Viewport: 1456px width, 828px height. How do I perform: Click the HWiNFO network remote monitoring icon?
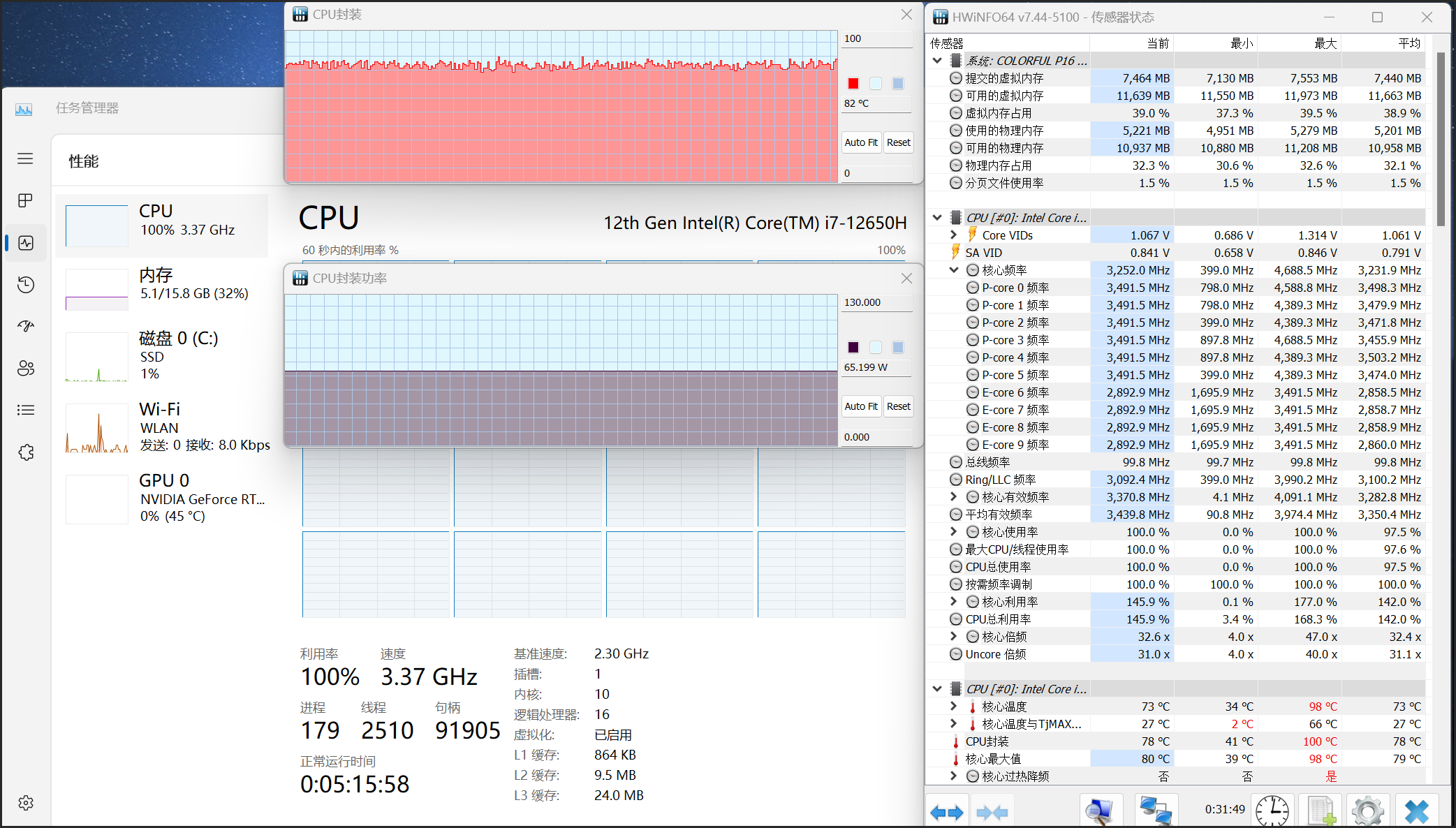(x=1156, y=811)
